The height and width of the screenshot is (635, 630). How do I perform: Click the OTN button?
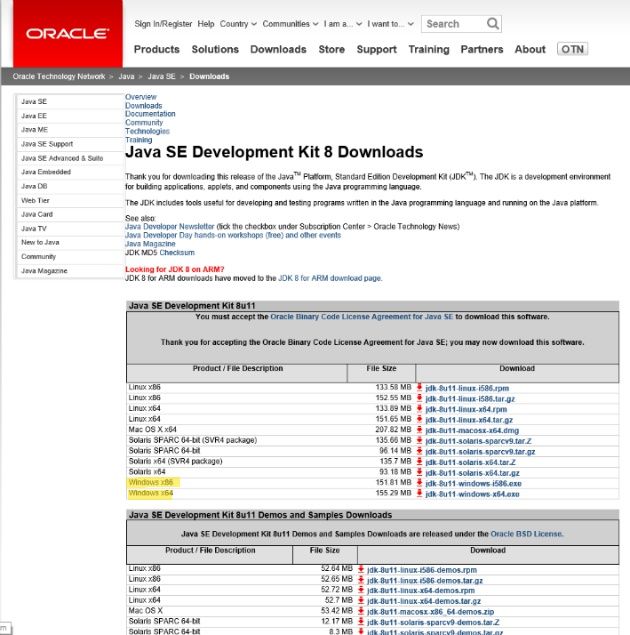[x=572, y=49]
